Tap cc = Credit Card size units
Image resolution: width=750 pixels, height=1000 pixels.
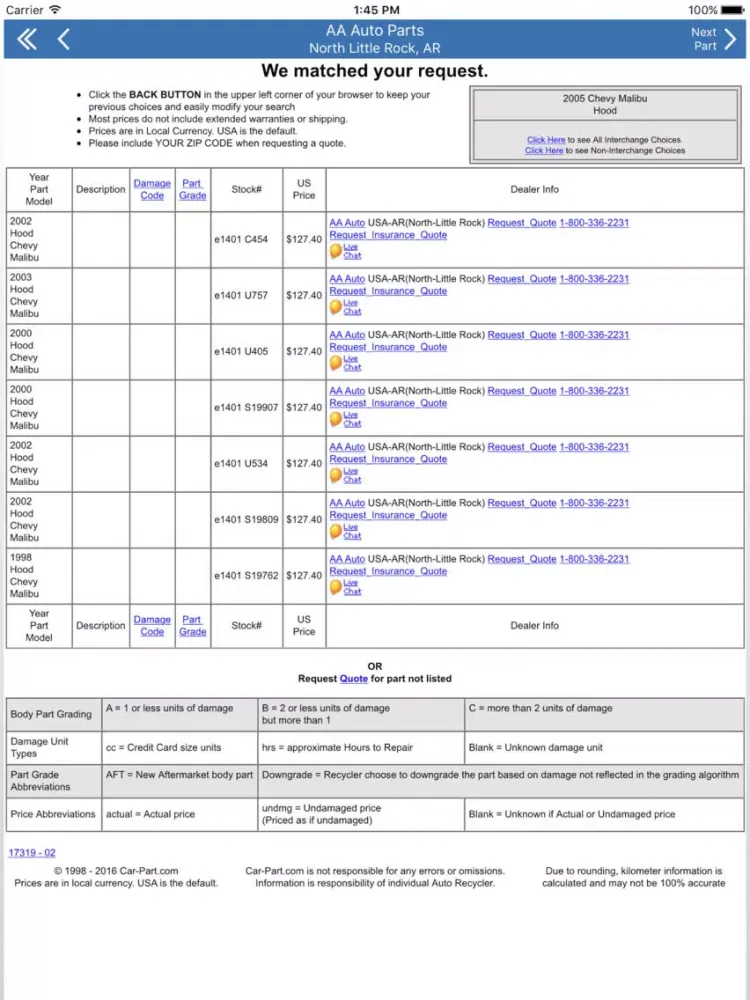click(x=164, y=747)
